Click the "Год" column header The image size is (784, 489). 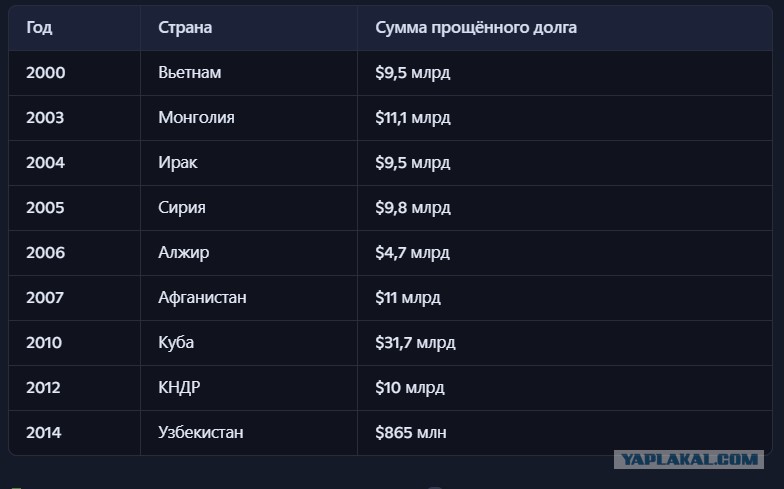[39, 28]
